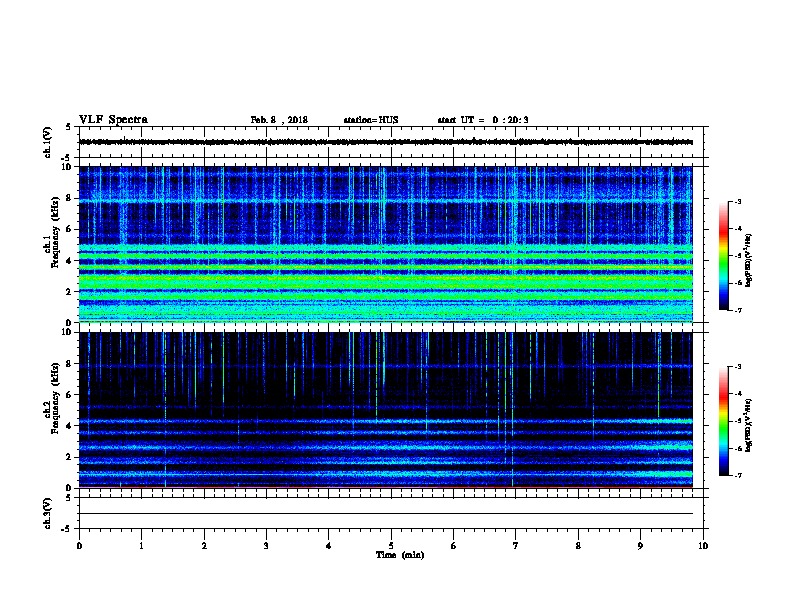Click the time axis tick label "8"
Viewport: 792px width, 612px height.
pos(578,546)
